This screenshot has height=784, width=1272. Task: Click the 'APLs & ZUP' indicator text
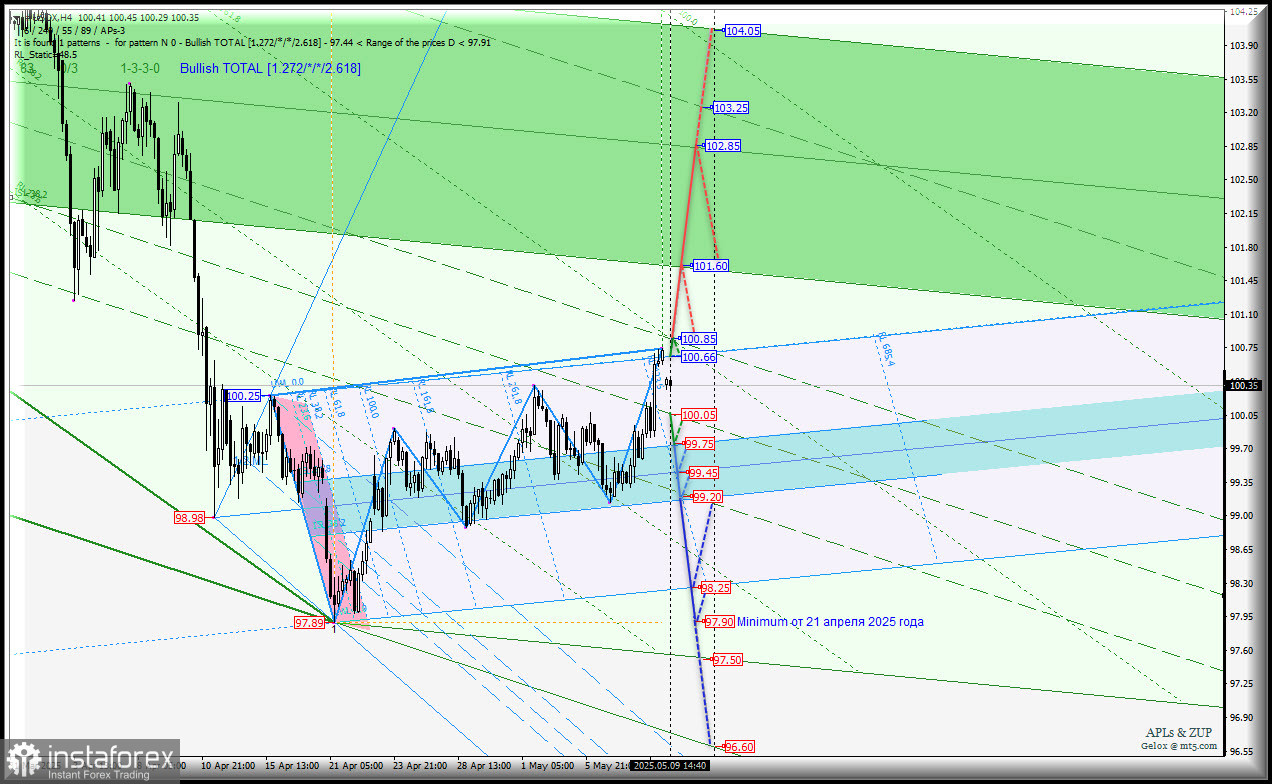point(1181,733)
